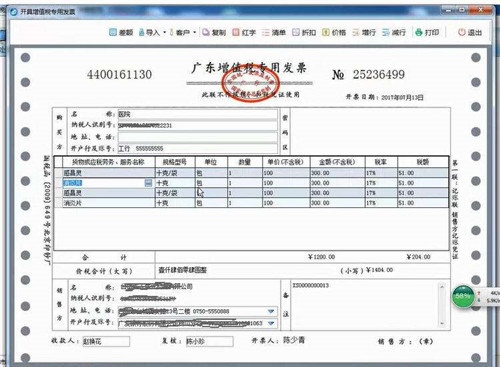
Task: Remove a row with 减行 icon
Action: pyautogui.click(x=394, y=32)
